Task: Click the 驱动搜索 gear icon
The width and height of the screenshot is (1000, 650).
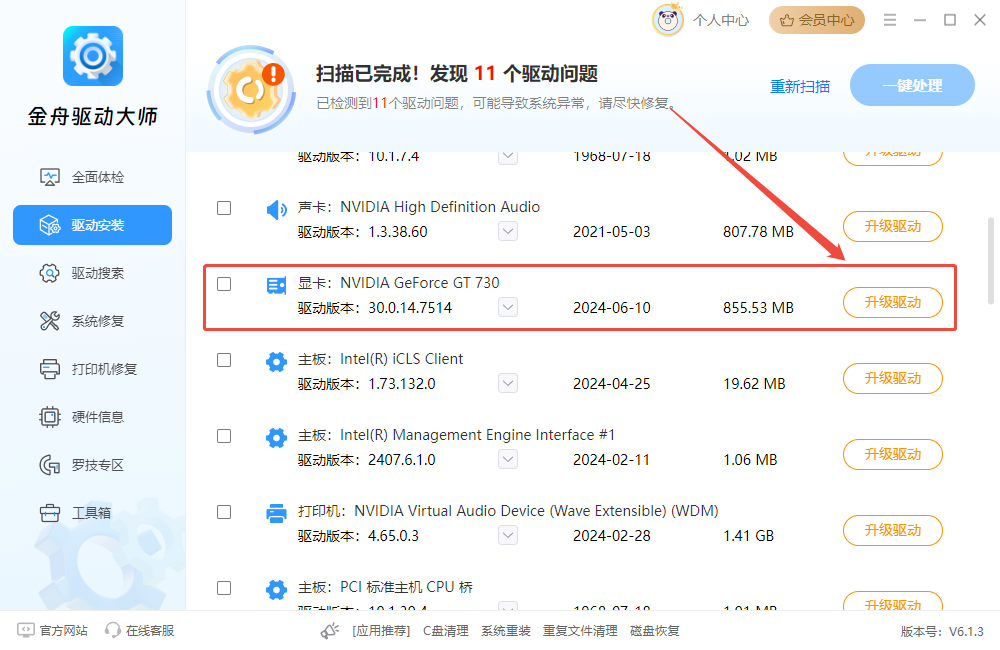Action: click(50, 273)
